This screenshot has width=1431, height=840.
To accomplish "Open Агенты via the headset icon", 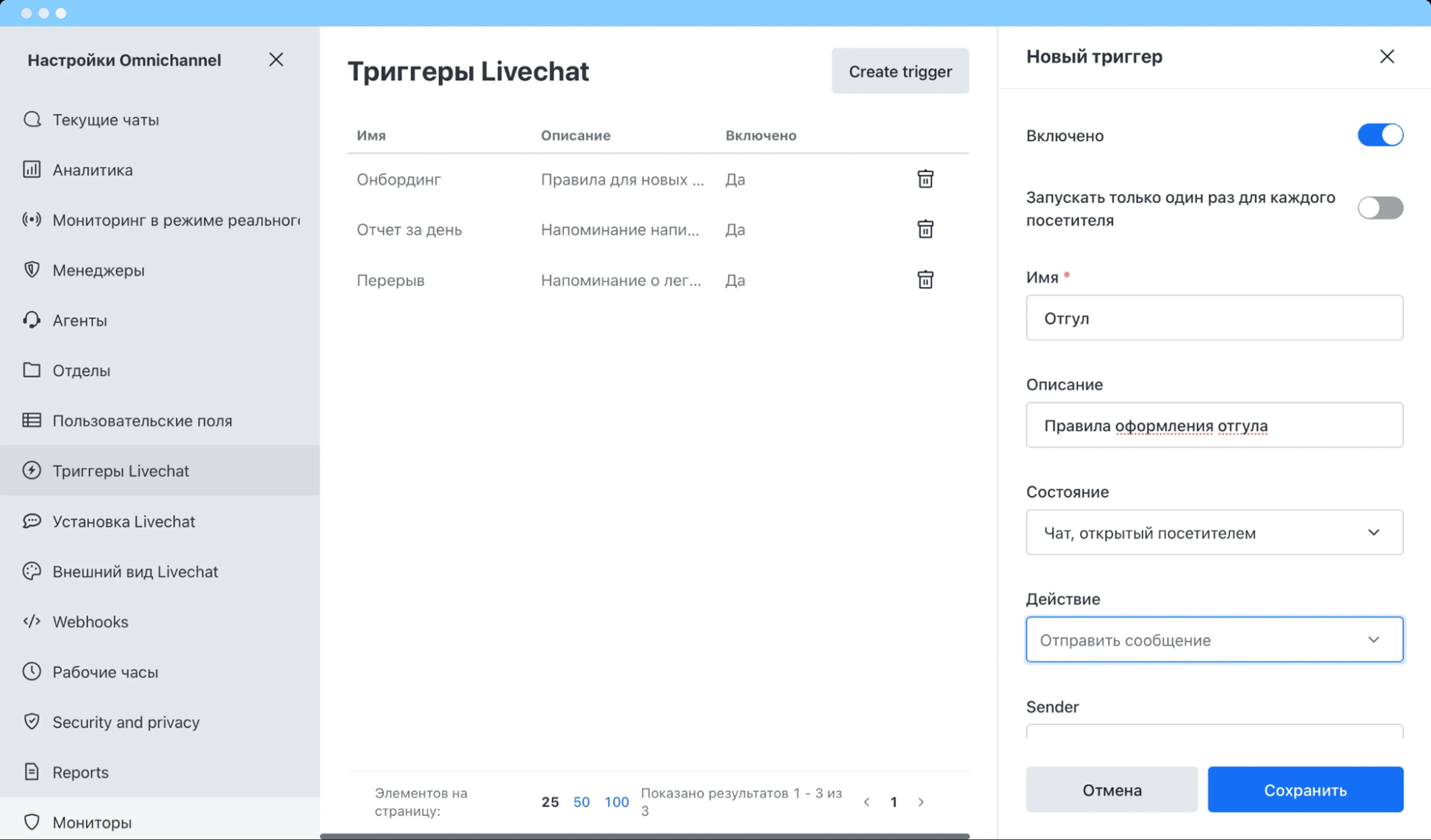I will click(x=32, y=320).
